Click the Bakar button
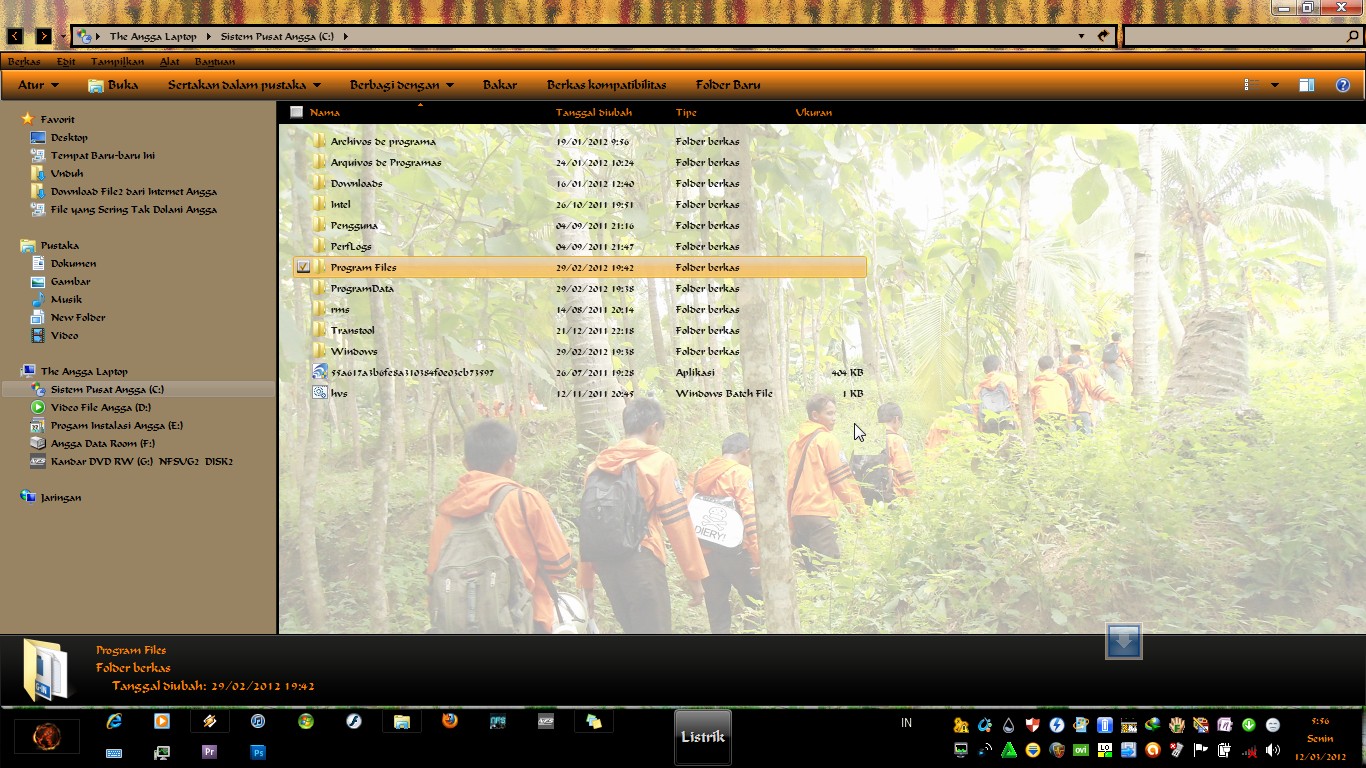Viewport: 1366px width, 768px height. [500, 85]
